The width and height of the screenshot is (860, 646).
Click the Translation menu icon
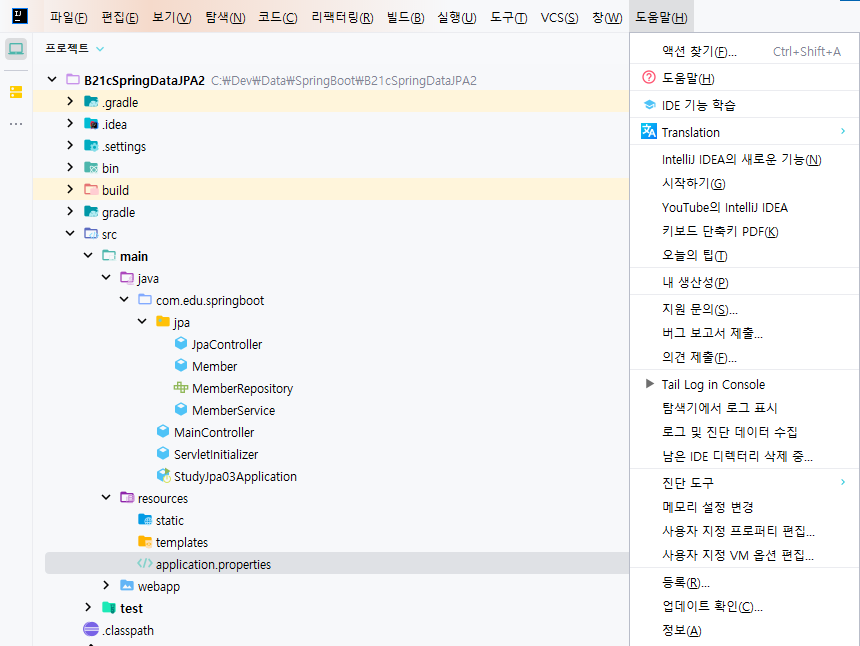pyautogui.click(x=649, y=131)
